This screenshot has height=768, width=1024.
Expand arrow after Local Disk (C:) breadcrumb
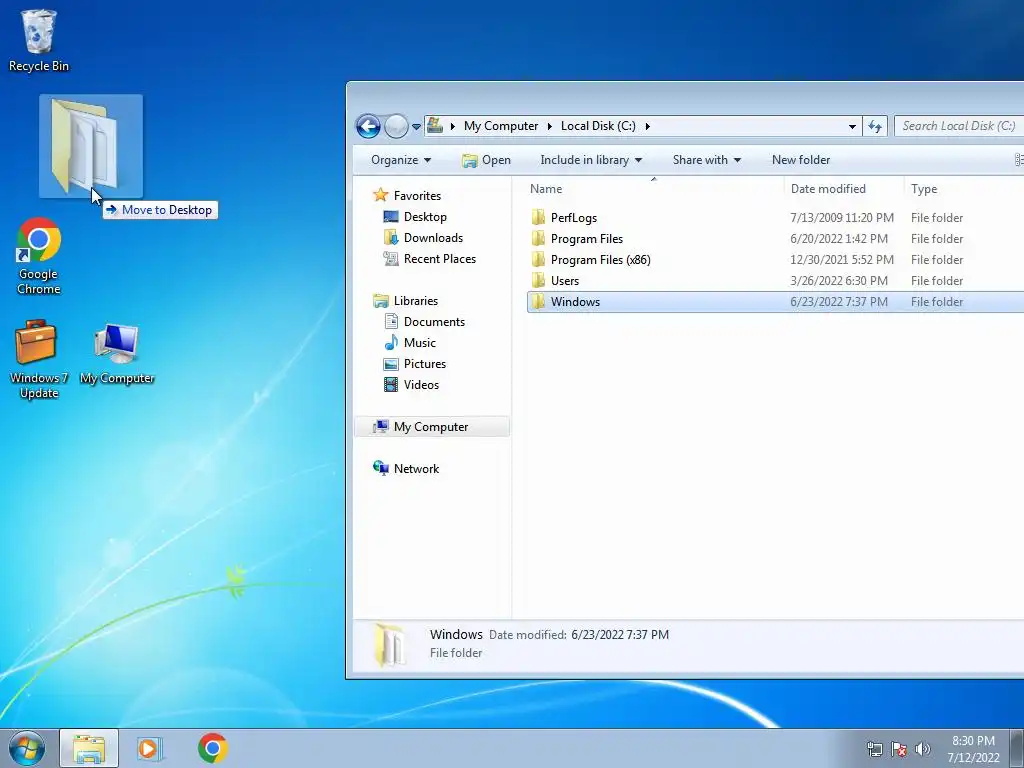coord(647,127)
